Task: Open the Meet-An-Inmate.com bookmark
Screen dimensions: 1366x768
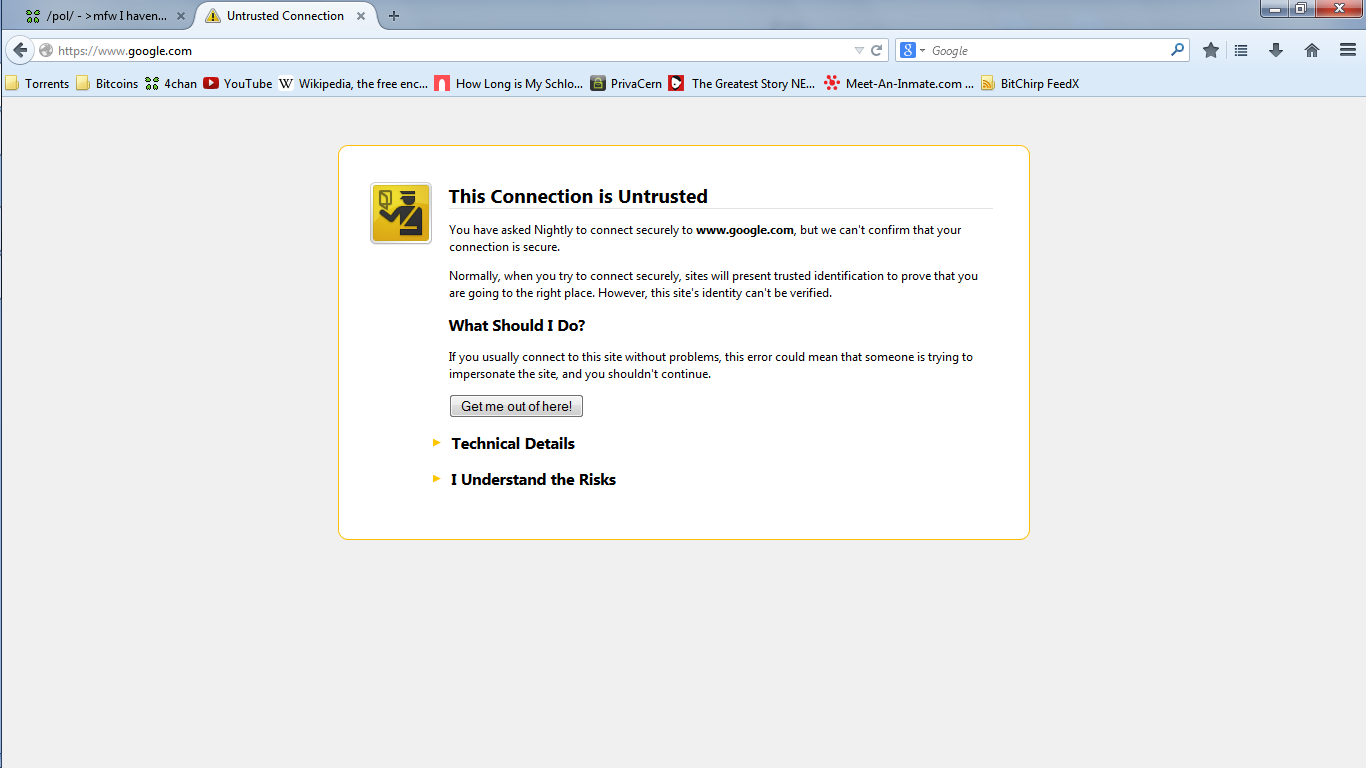Action: 899,84
